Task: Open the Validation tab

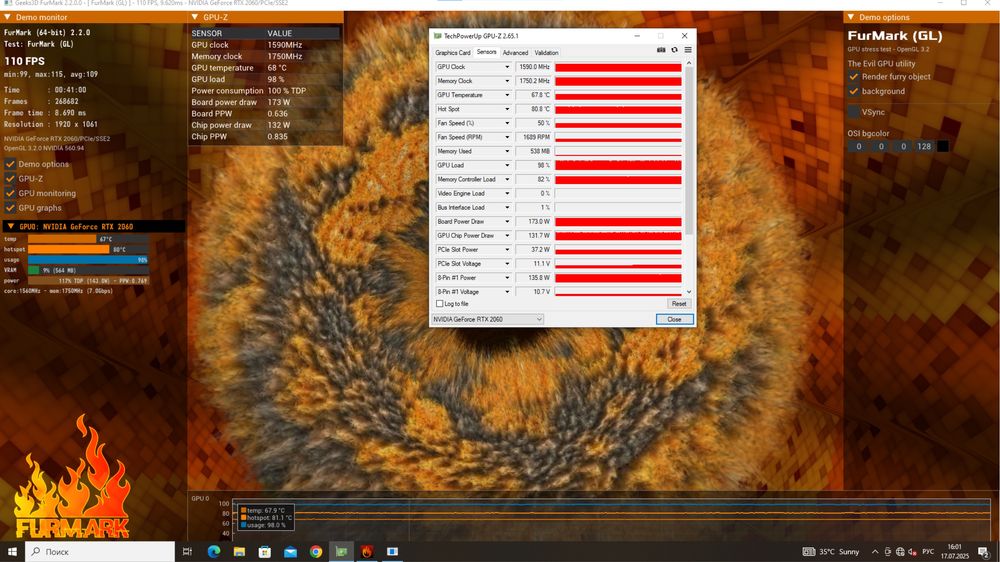Action: click(546, 53)
